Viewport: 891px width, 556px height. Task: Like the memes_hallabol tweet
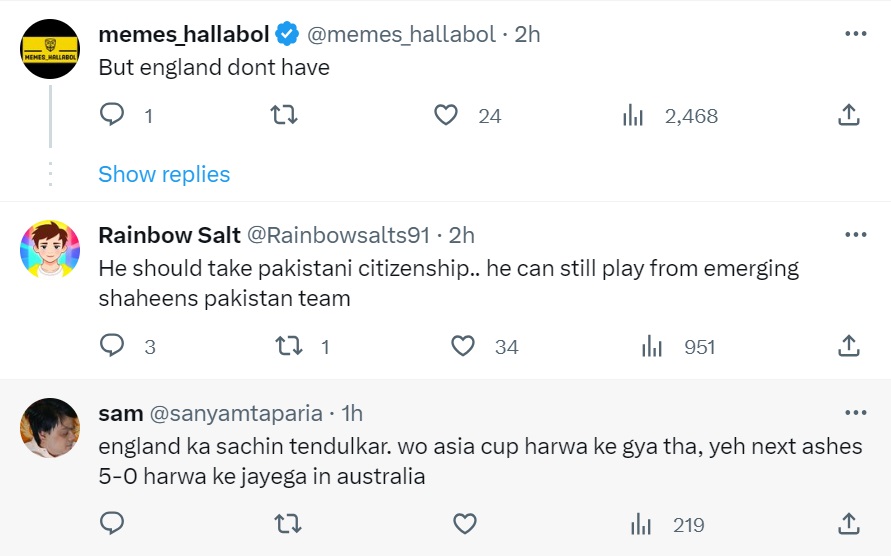click(446, 116)
